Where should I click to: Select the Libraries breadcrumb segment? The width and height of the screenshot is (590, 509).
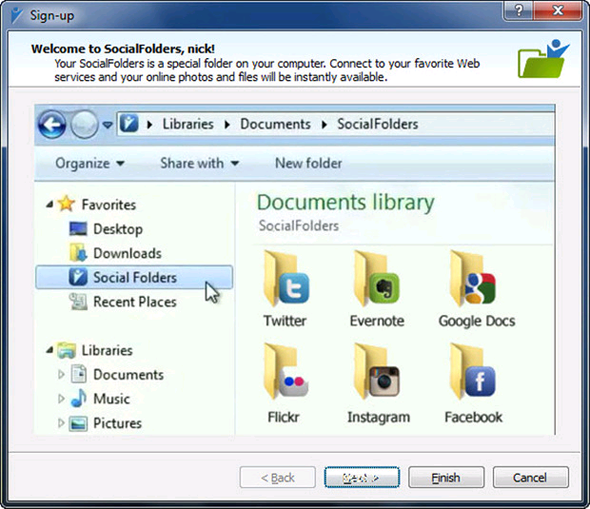[x=188, y=124]
